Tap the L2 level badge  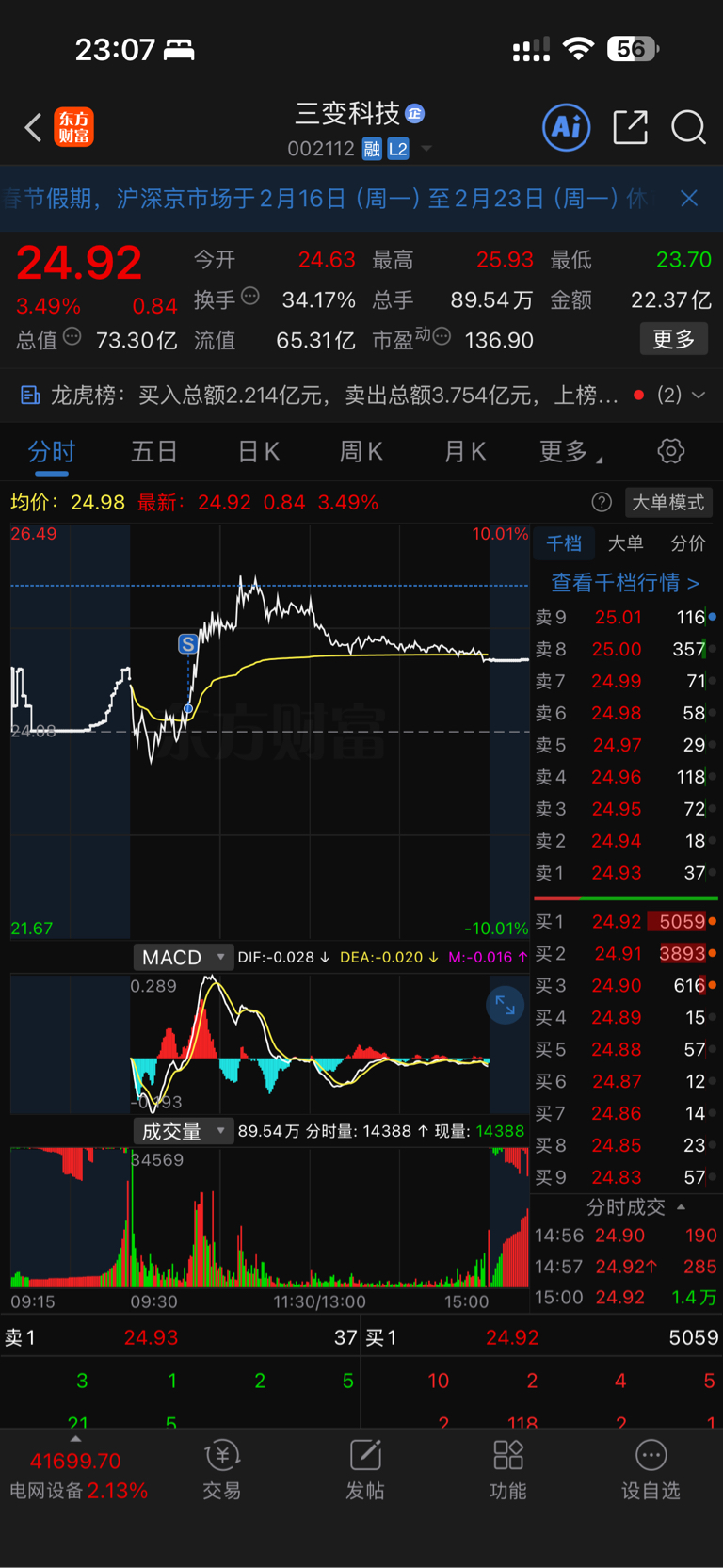398,149
